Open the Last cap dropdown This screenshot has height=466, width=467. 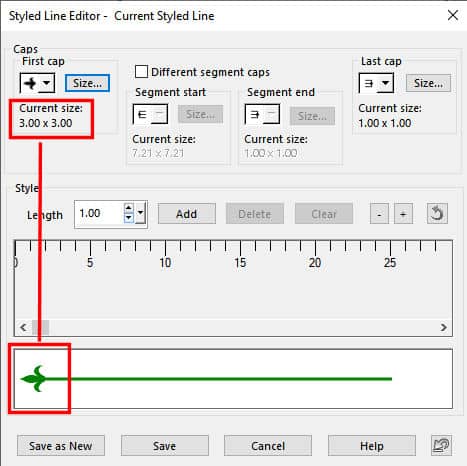(385, 83)
